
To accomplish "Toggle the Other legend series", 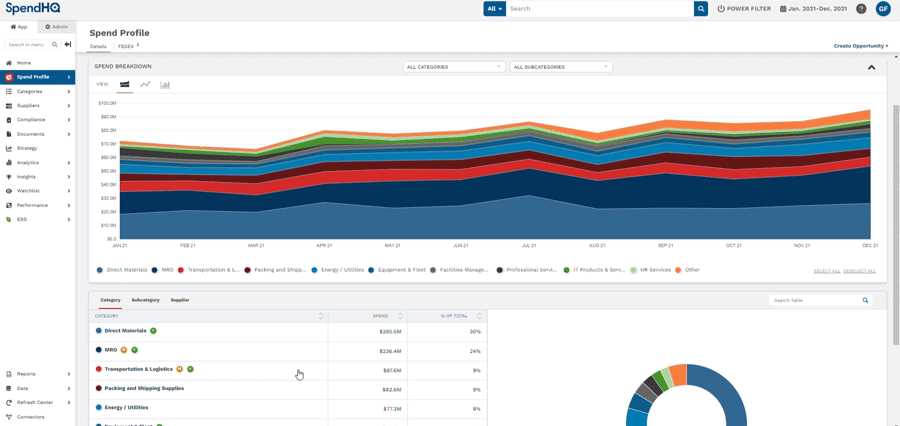I will [x=687, y=269].
